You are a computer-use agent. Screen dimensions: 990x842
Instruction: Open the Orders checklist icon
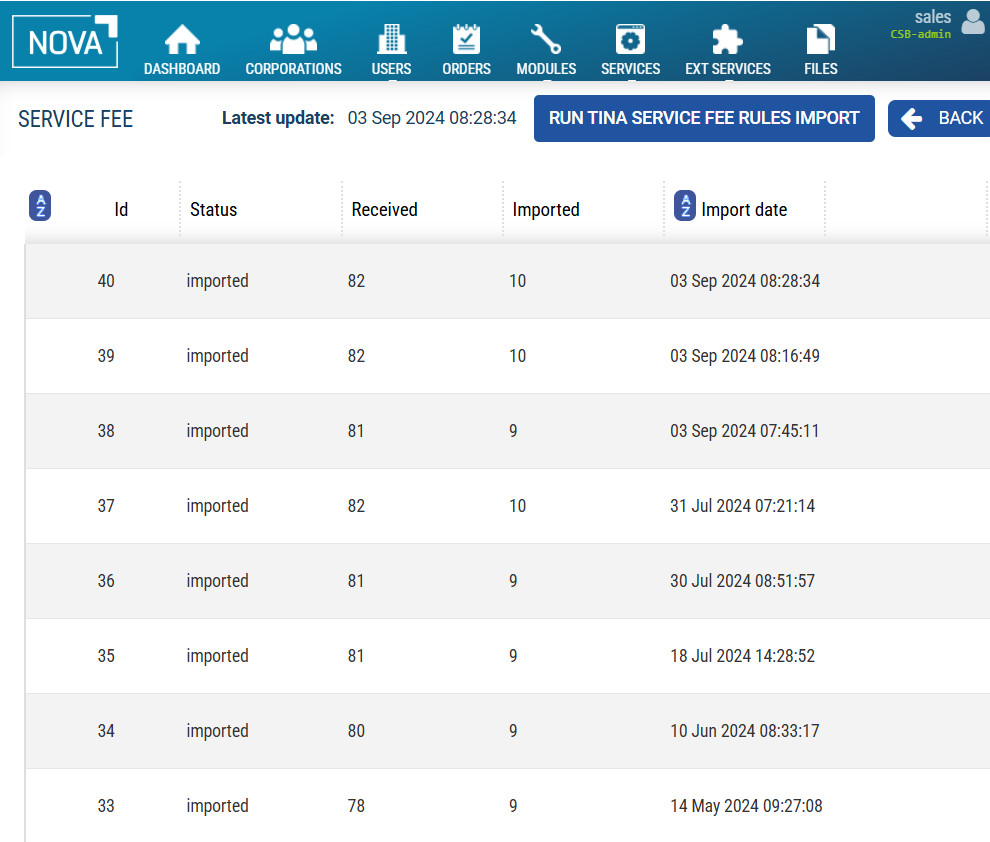click(x=466, y=40)
